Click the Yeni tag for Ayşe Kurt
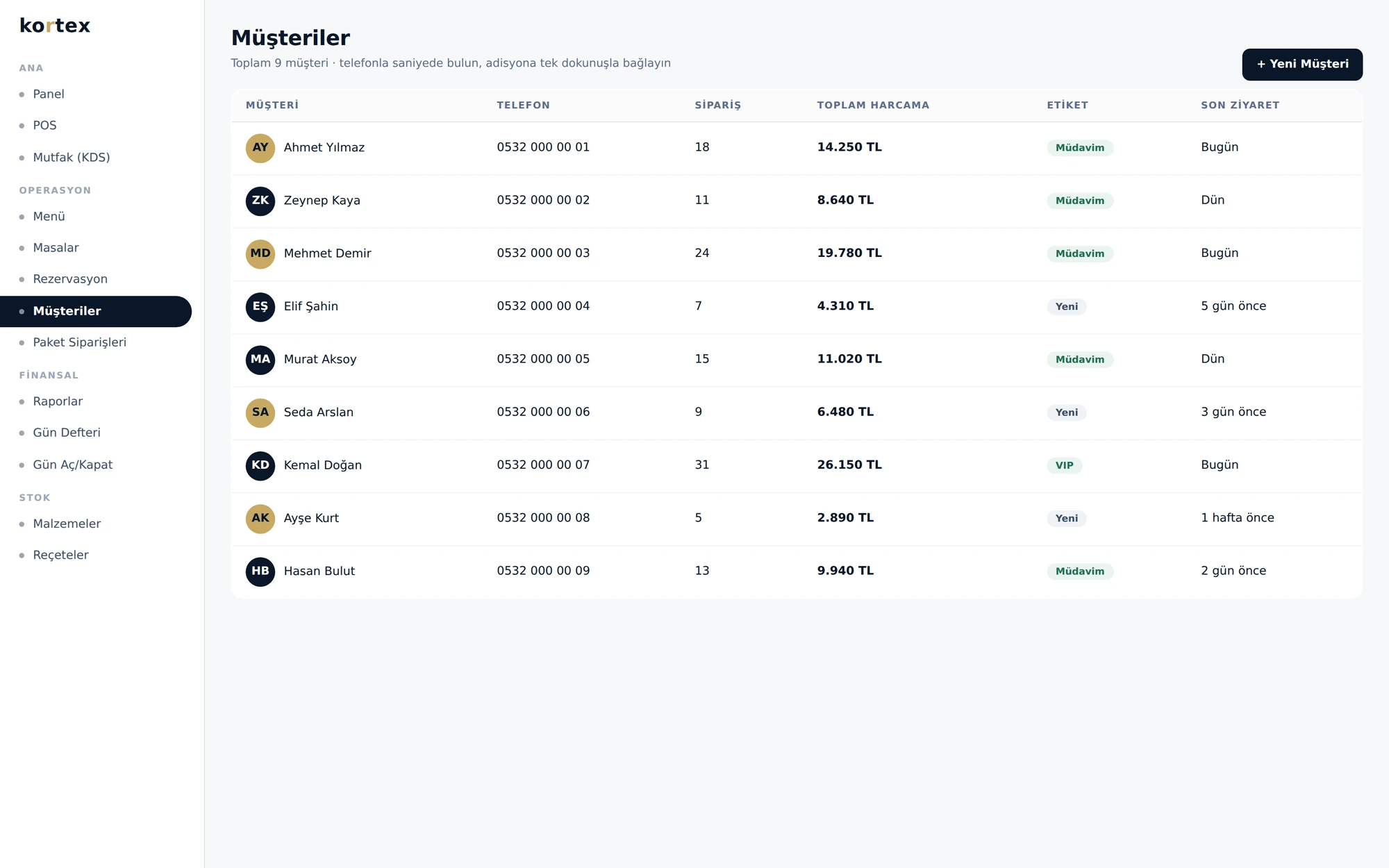Screen dimensions: 1389x868 (x=1067, y=519)
